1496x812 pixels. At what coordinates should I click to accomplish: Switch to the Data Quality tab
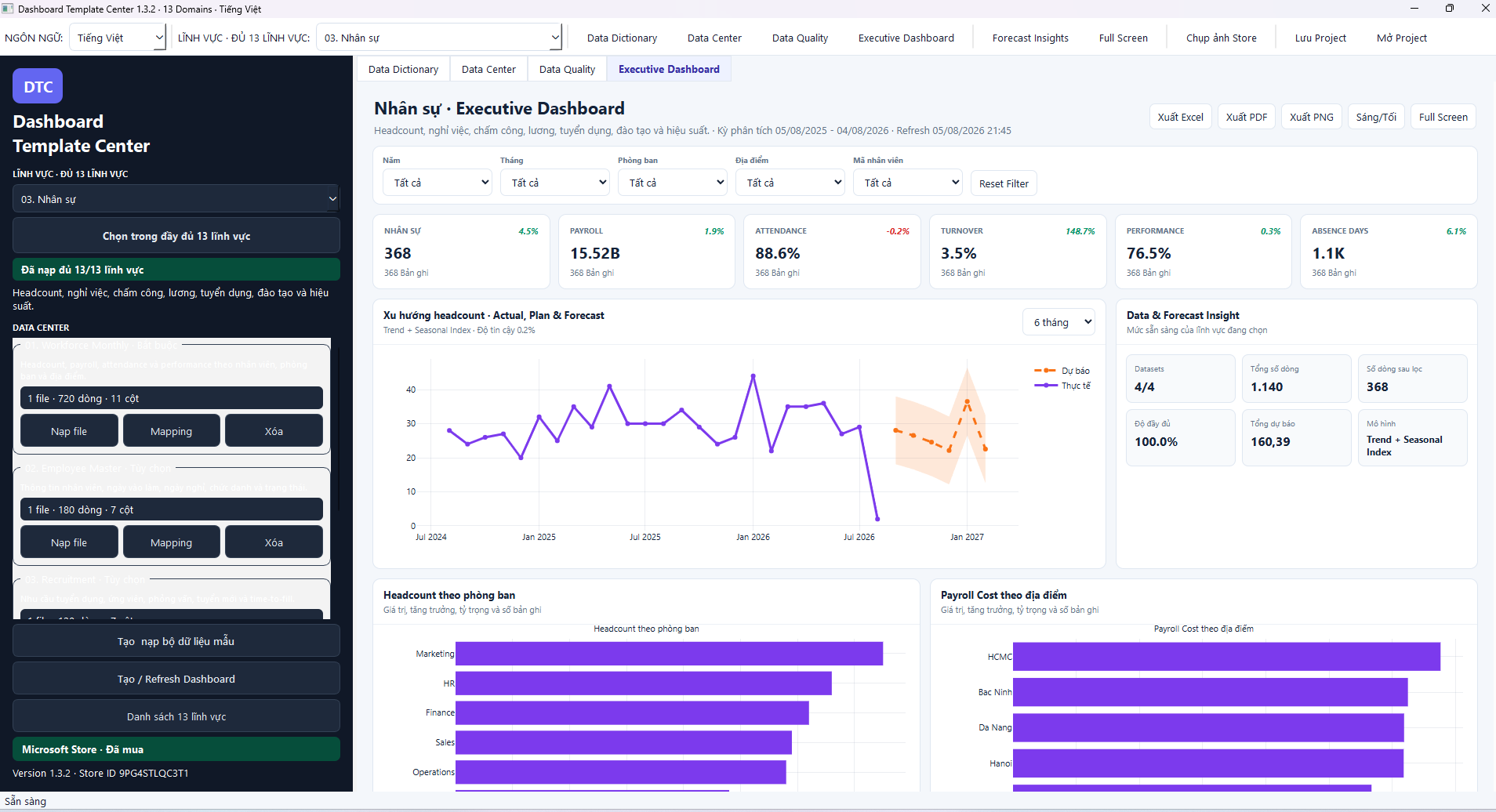[x=567, y=69]
